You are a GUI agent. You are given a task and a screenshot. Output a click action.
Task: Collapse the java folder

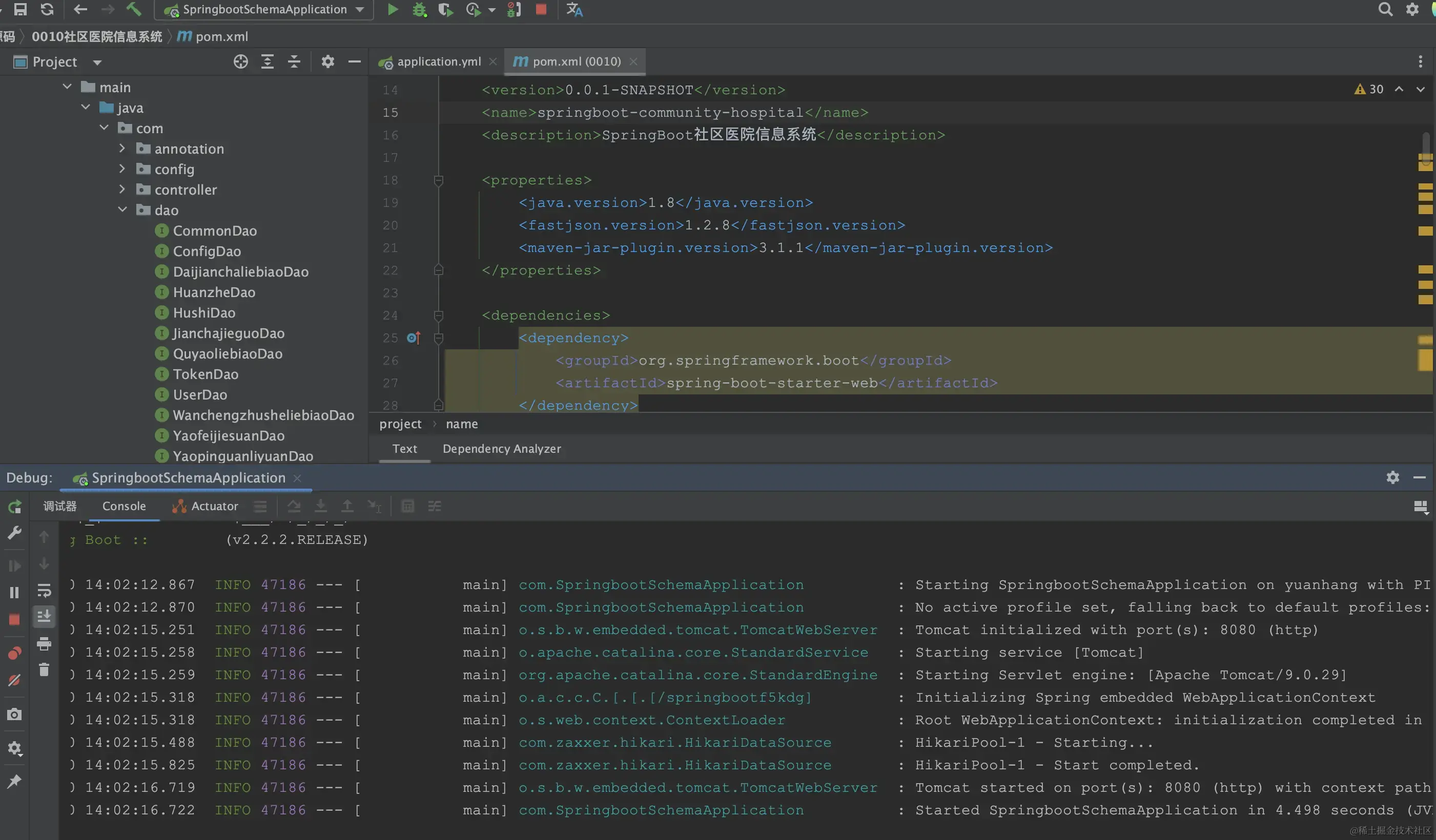coord(86,107)
